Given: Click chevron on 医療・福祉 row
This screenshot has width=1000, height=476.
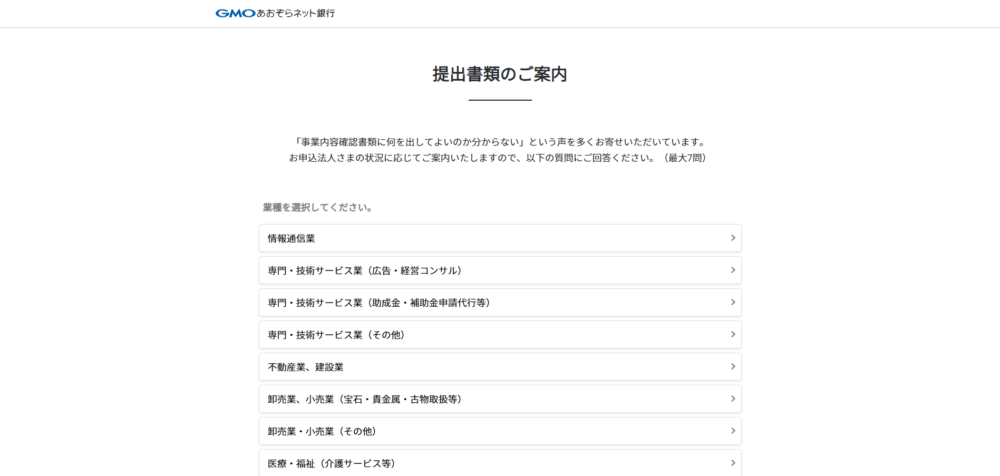Looking at the screenshot, I should pyautogui.click(x=733, y=463).
